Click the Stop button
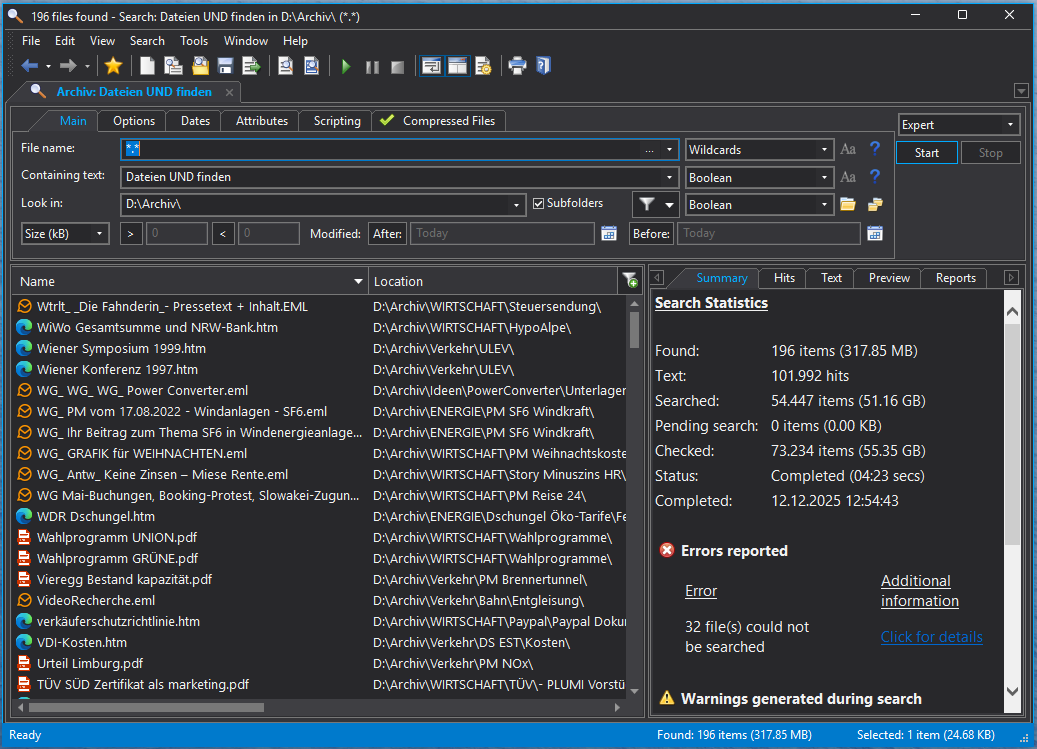This screenshot has width=1037, height=749. click(990, 153)
